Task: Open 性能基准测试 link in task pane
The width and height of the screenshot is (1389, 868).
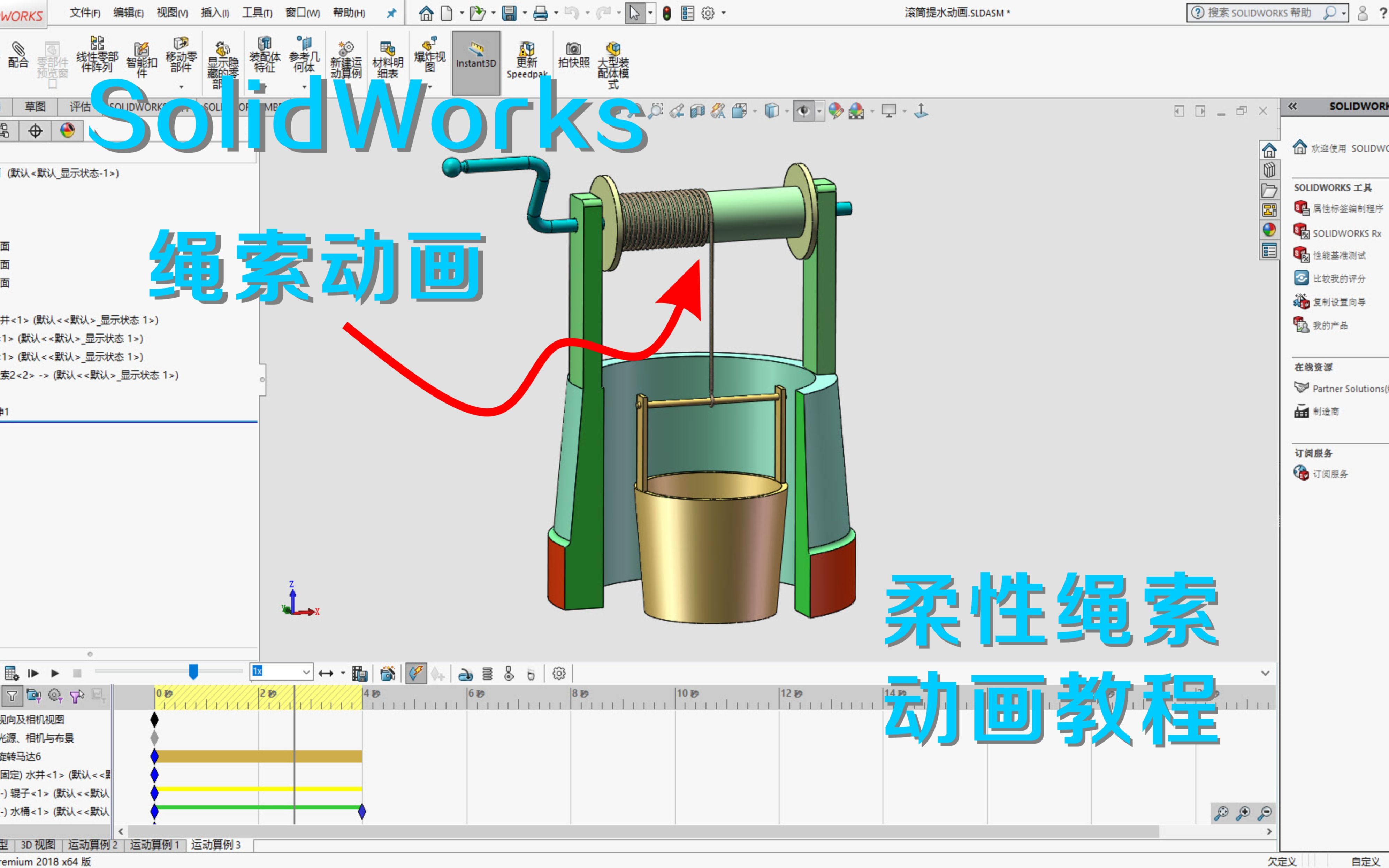Action: pos(1339,255)
